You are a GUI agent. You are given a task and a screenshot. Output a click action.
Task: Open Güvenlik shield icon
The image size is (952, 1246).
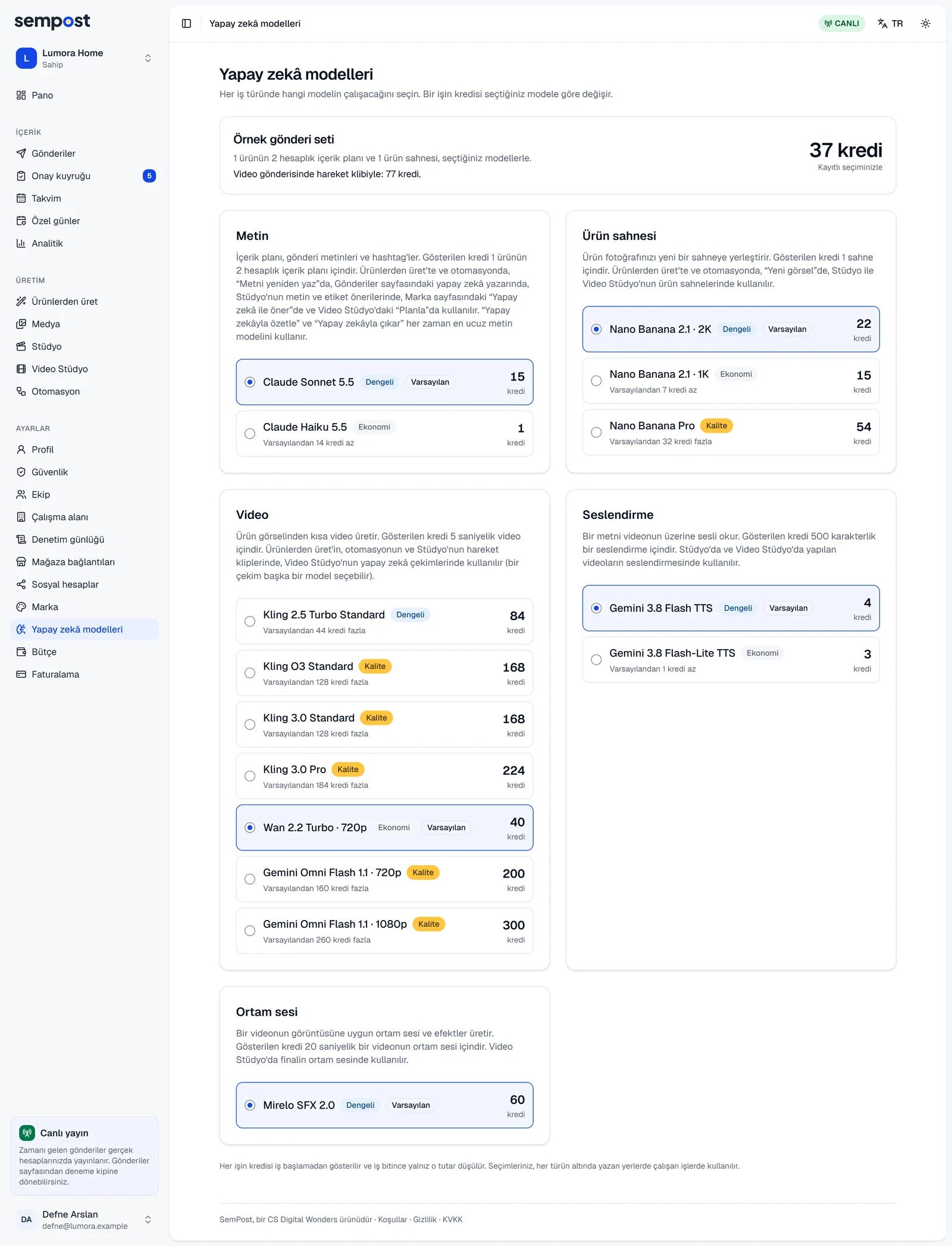tap(21, 472)
